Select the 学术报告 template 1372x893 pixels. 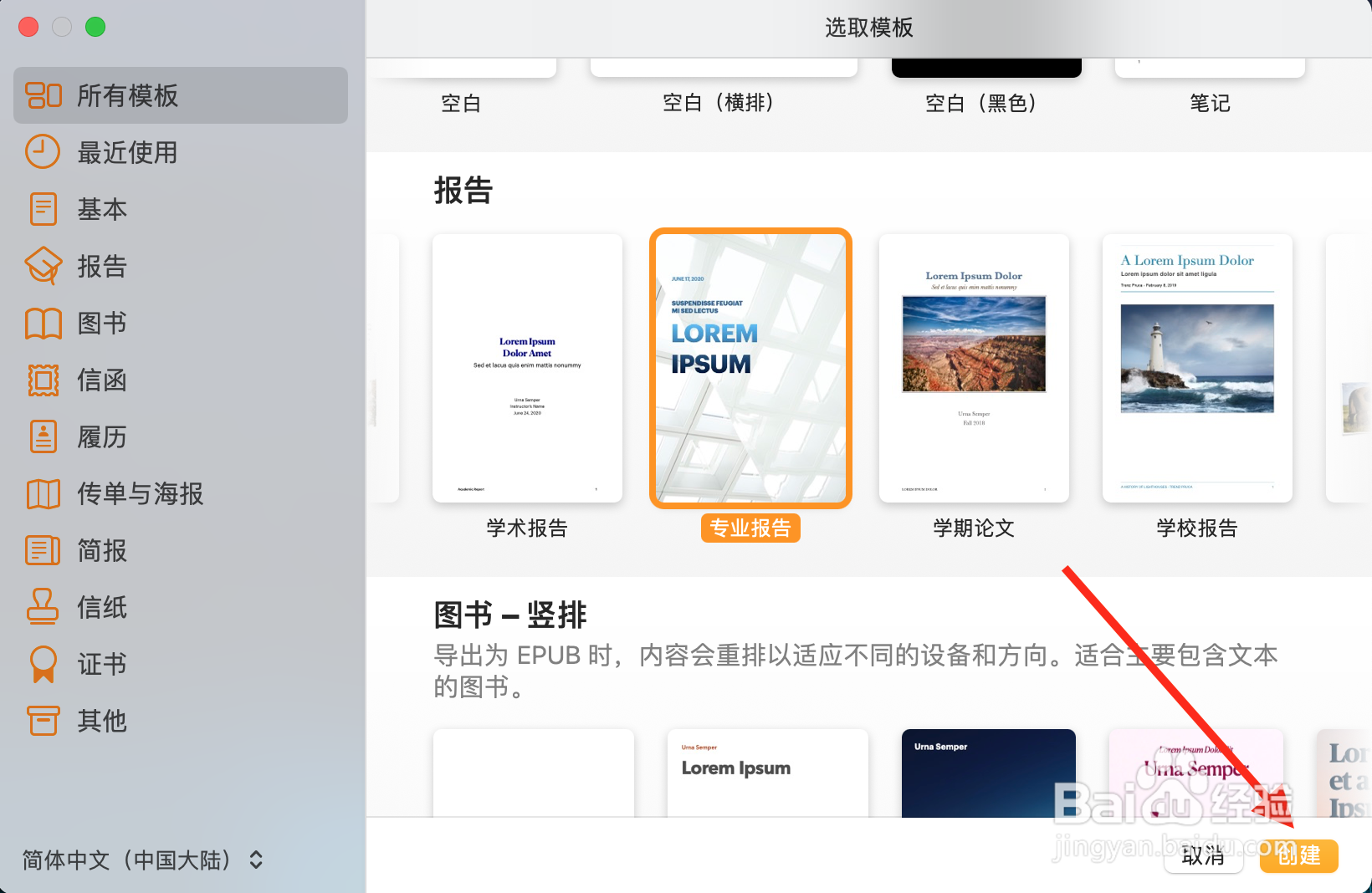pyautogui.click(x=527, y=368)
